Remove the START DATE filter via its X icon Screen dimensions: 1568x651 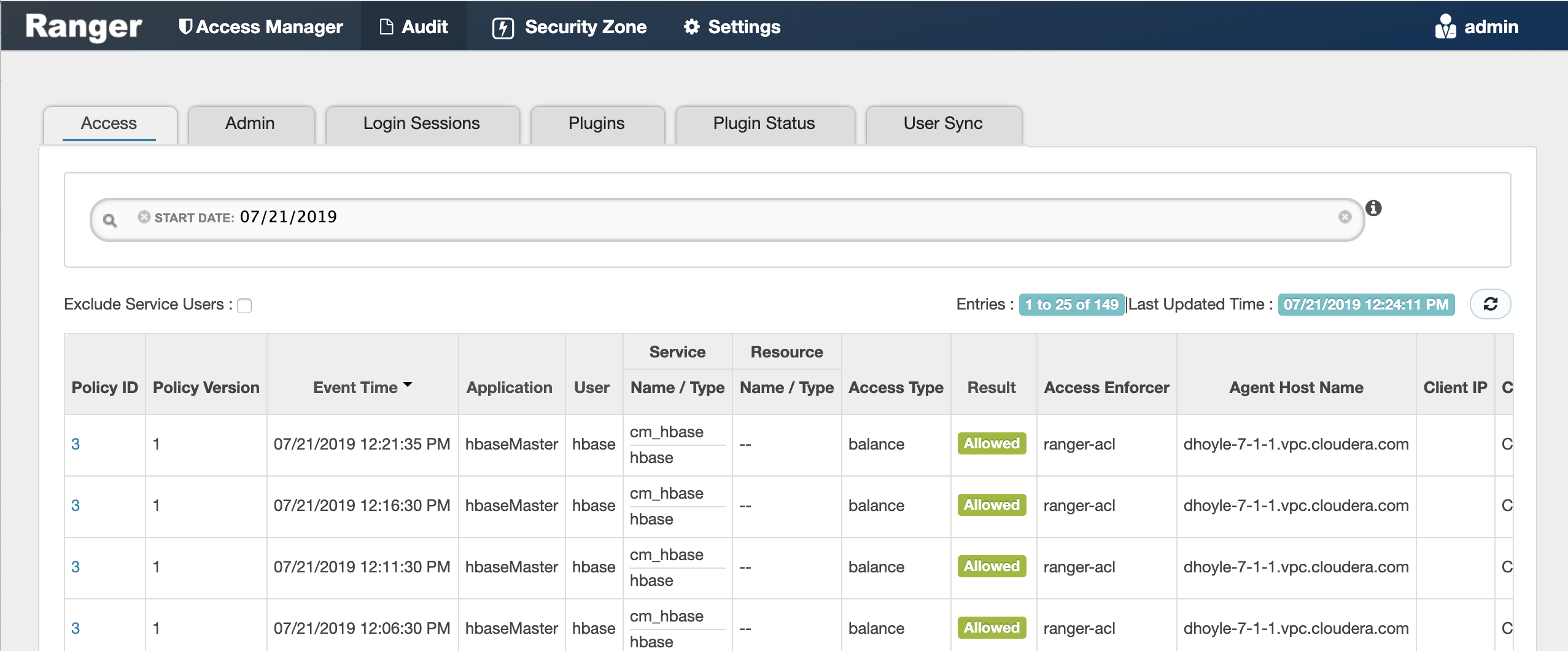[x=144, y=216]
